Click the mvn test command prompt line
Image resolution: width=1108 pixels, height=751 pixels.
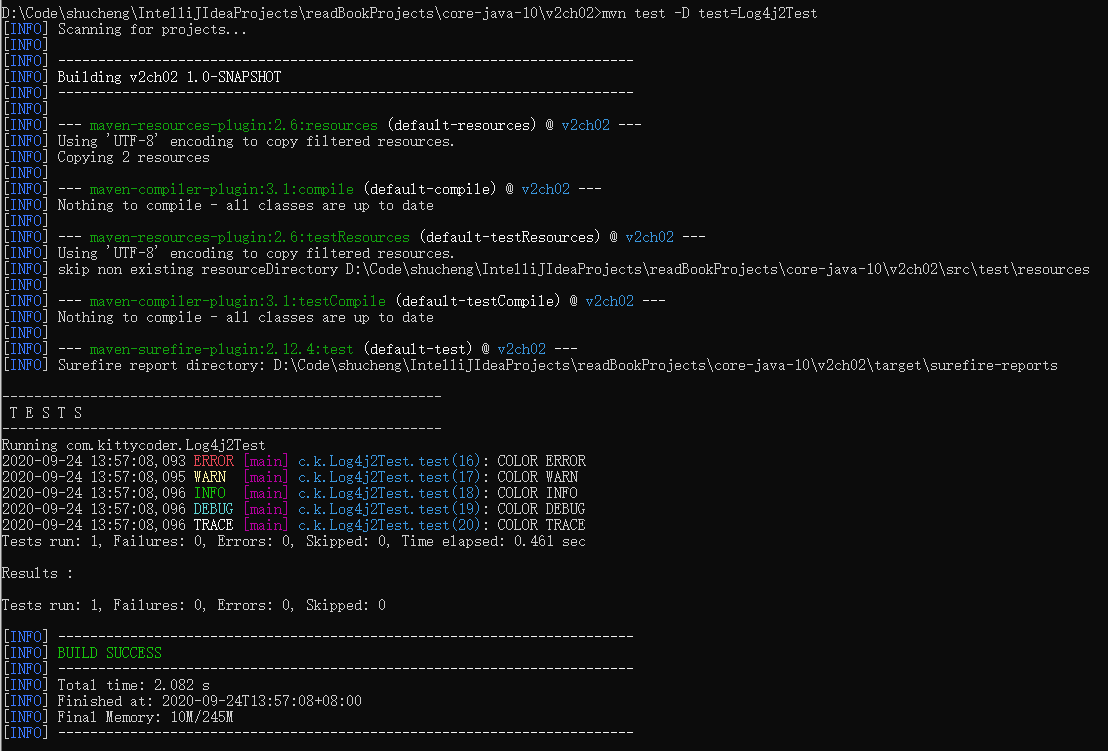(x=400, y=13)
